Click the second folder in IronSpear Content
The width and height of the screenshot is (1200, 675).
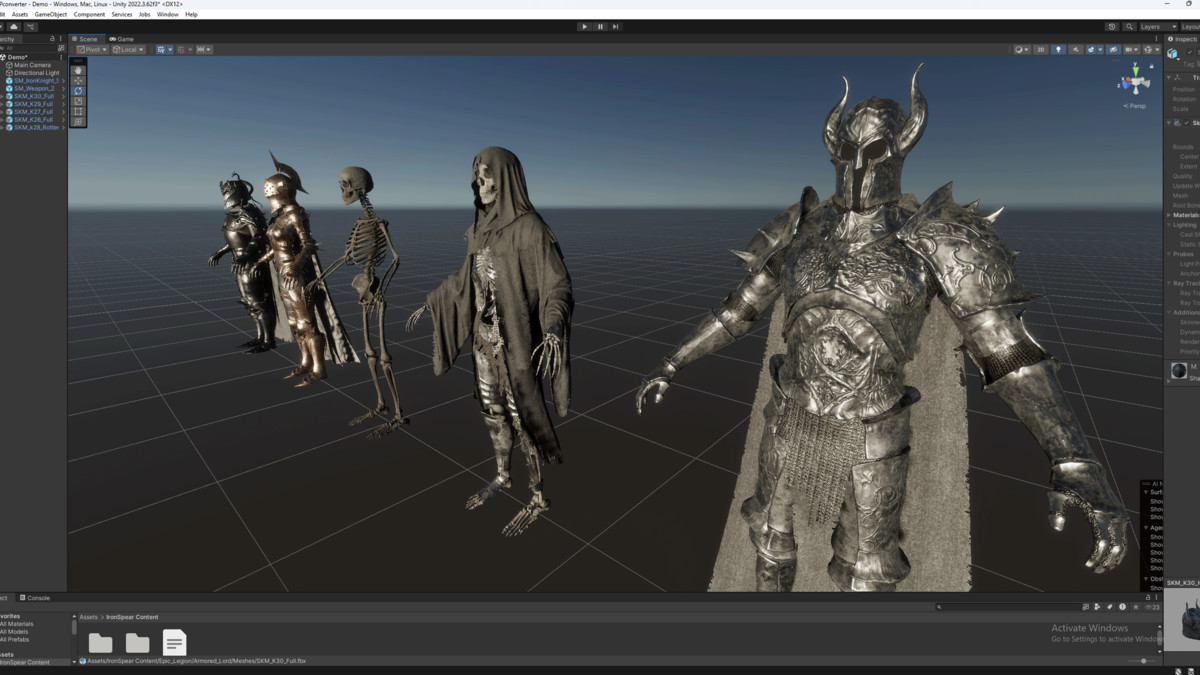click(137, 642)
